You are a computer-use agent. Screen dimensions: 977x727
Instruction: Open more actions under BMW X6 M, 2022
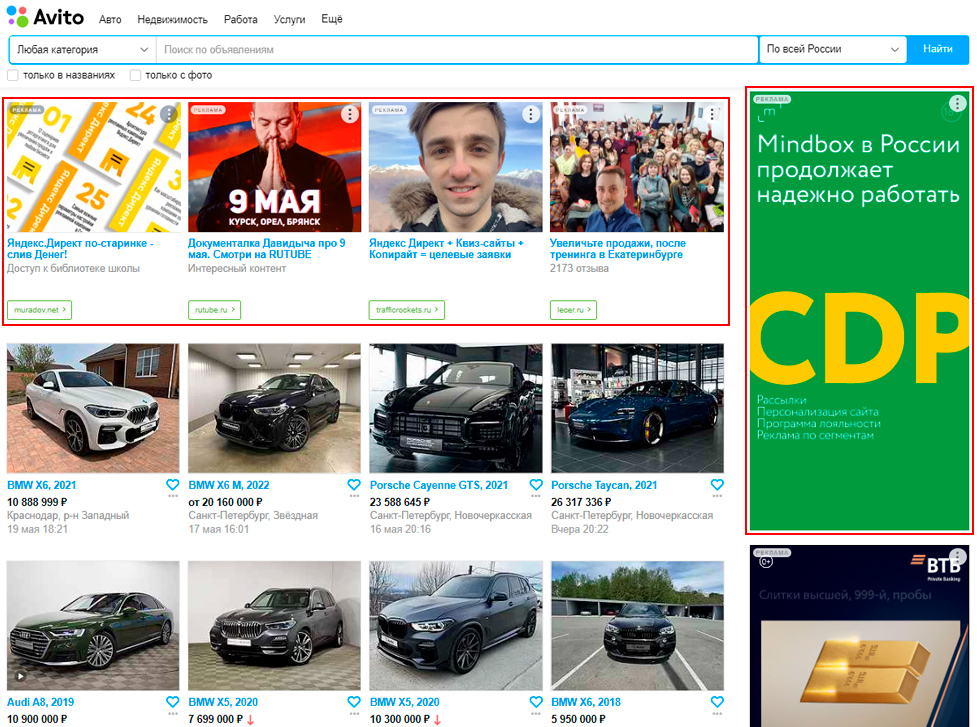point(354,497)
